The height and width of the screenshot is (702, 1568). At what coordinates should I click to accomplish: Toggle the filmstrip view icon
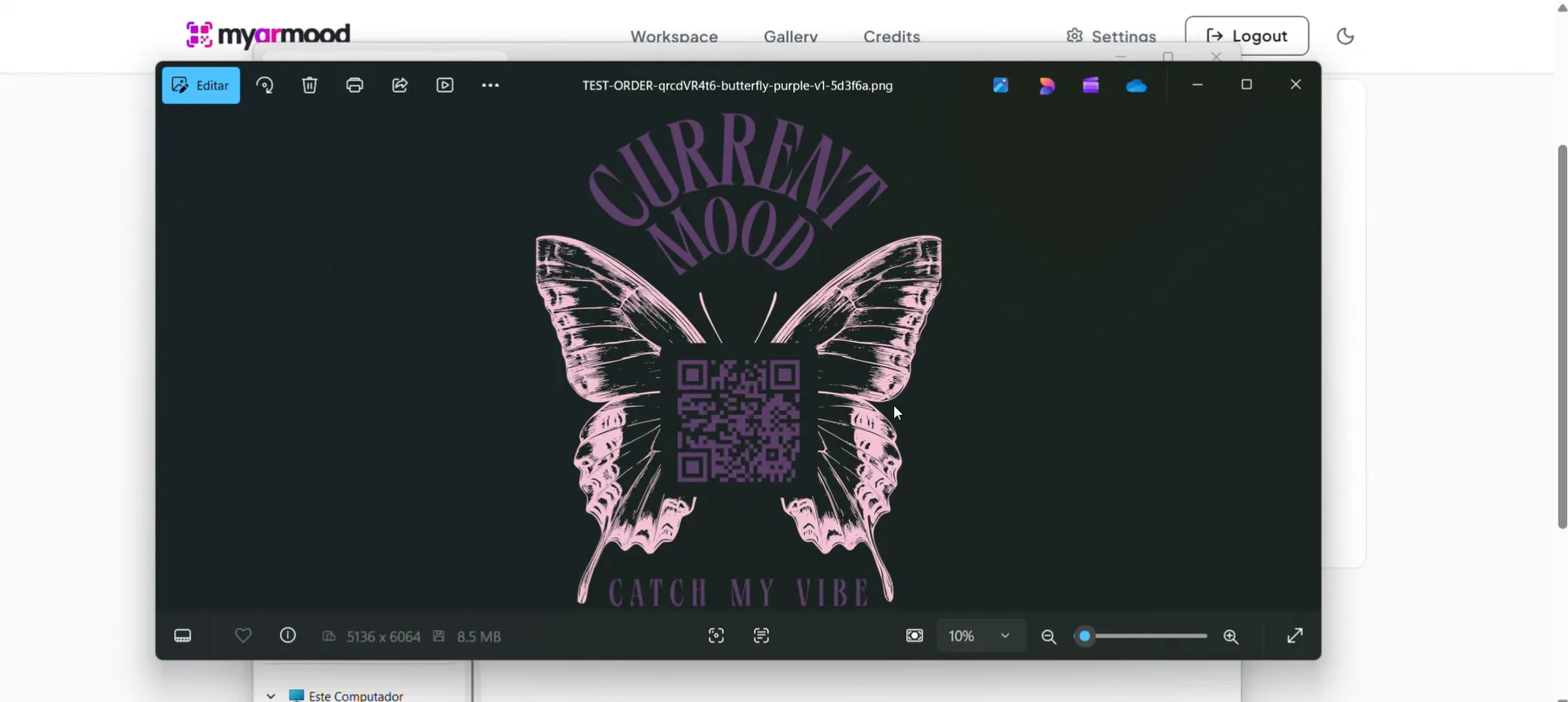[x=183, y=636]
